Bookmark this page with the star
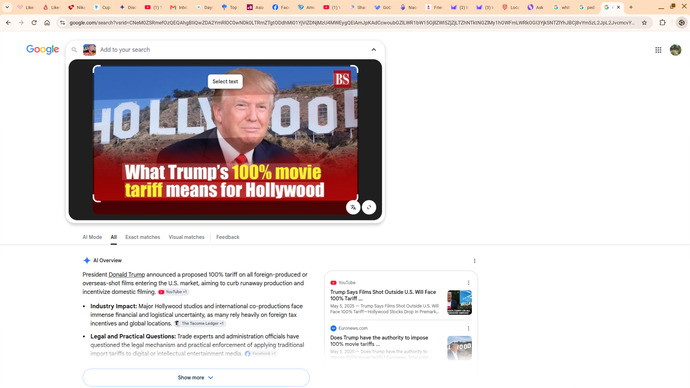The width and height of the screenshot is (690, 388). [x=644, y=22]
